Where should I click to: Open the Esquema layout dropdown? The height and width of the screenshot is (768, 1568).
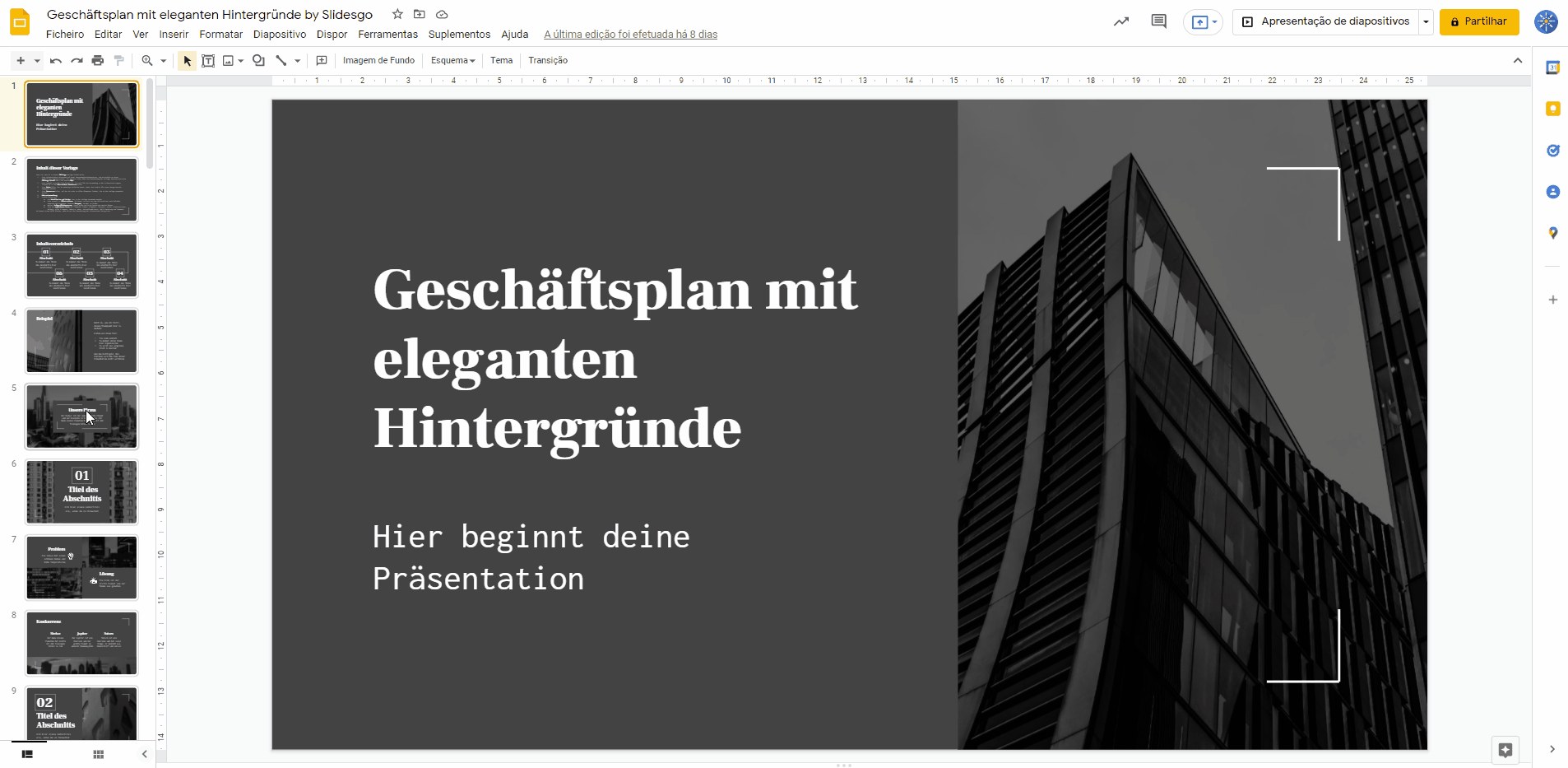click(452, 60)
